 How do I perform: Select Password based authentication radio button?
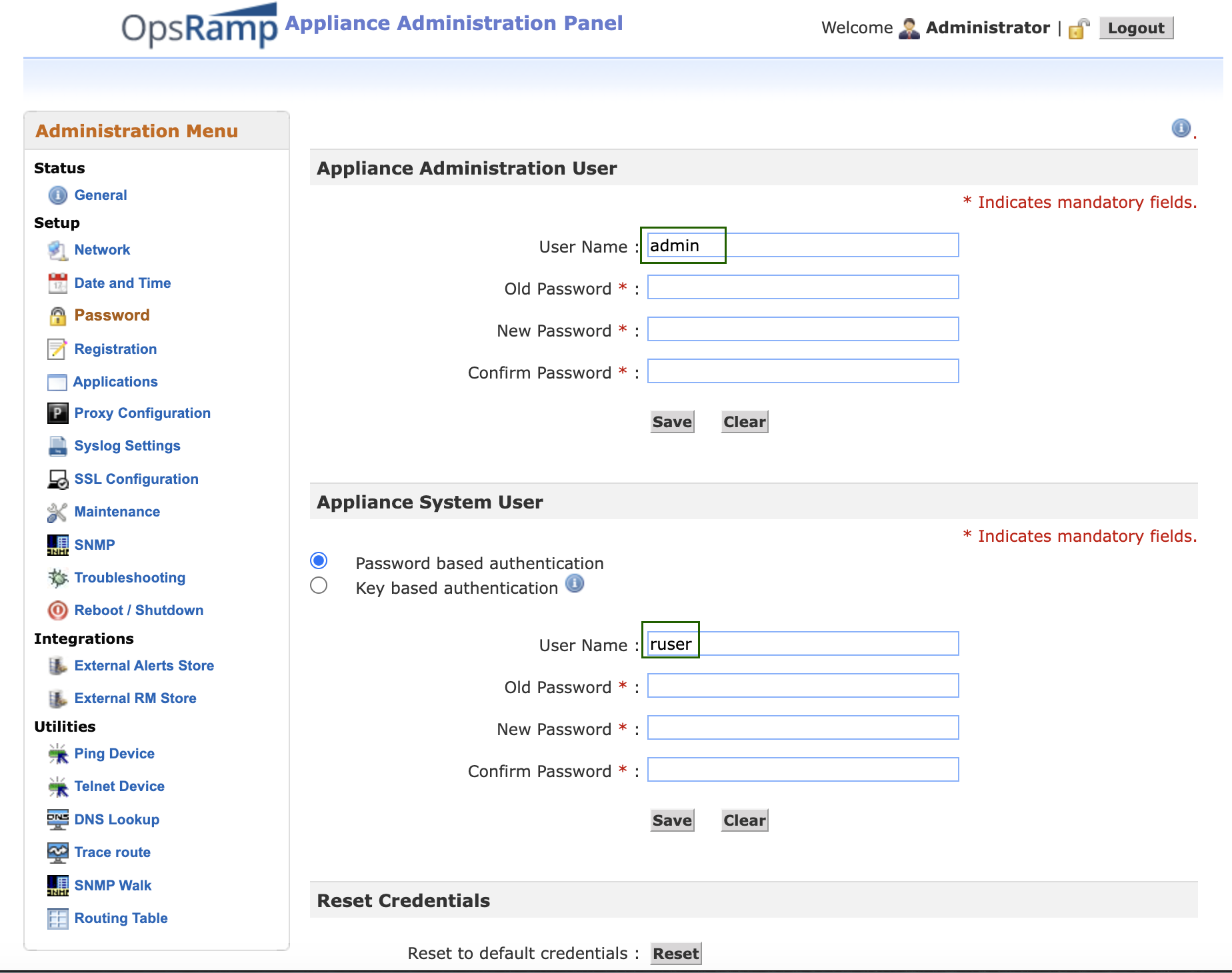(319, 560)
